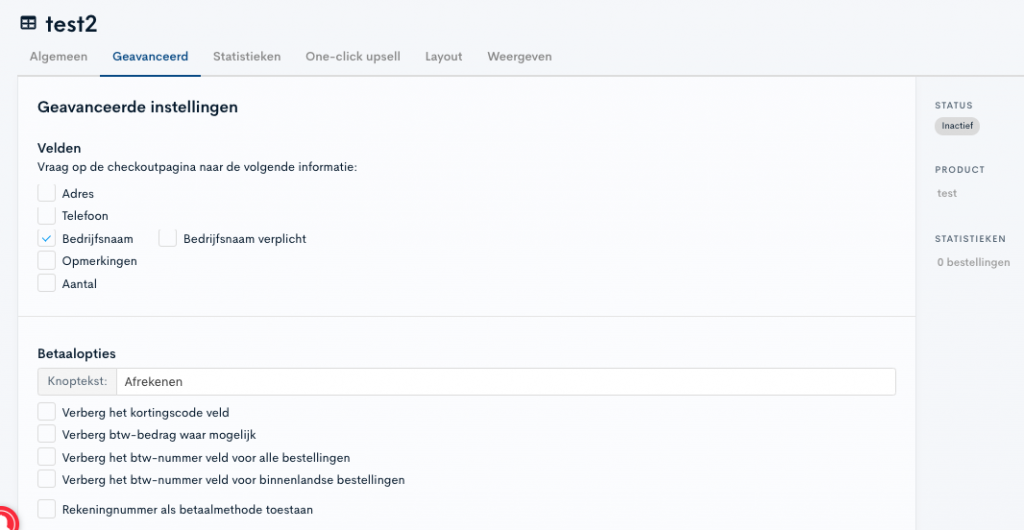Enable Bedrijfsnaam verplicht checkbox
This screenshot has height=530, width=1024.
[168, 238]
